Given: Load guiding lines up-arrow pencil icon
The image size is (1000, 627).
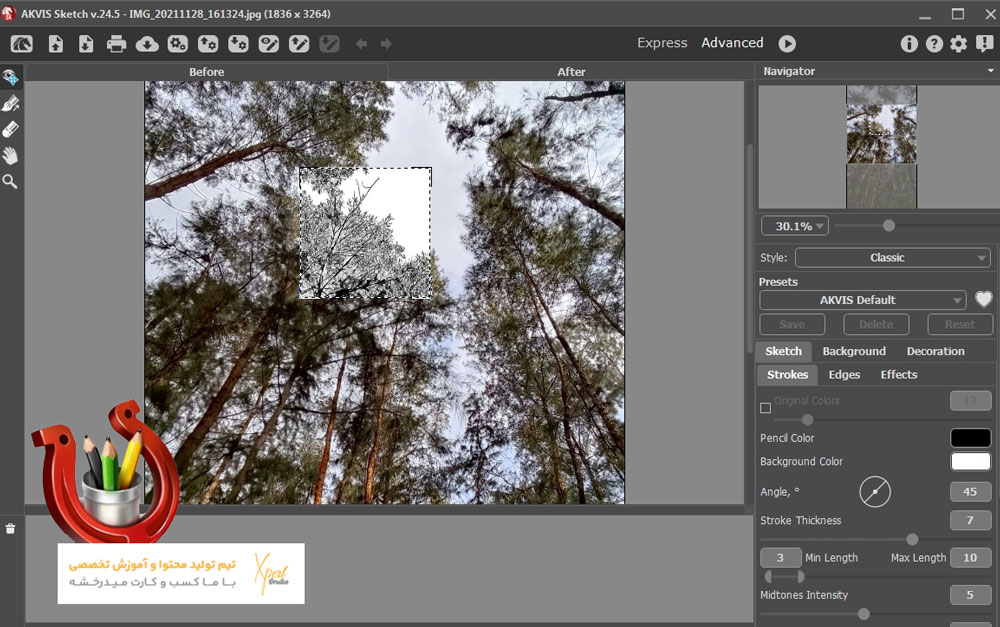Looking at the screenshot, I should [x=299, y=43].
